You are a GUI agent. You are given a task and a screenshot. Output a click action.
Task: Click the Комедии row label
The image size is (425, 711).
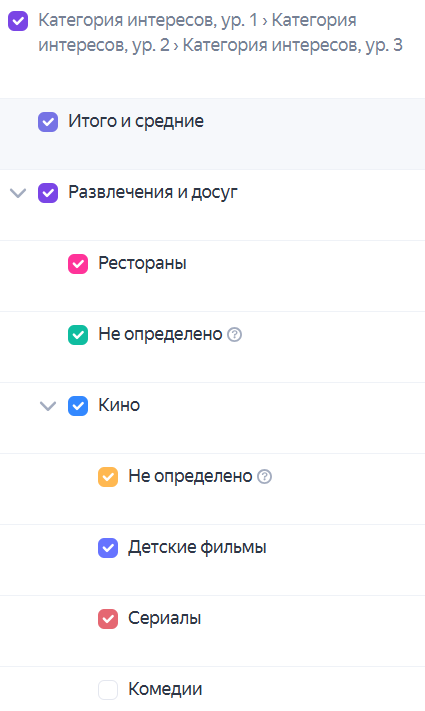[x=166, y=689]
